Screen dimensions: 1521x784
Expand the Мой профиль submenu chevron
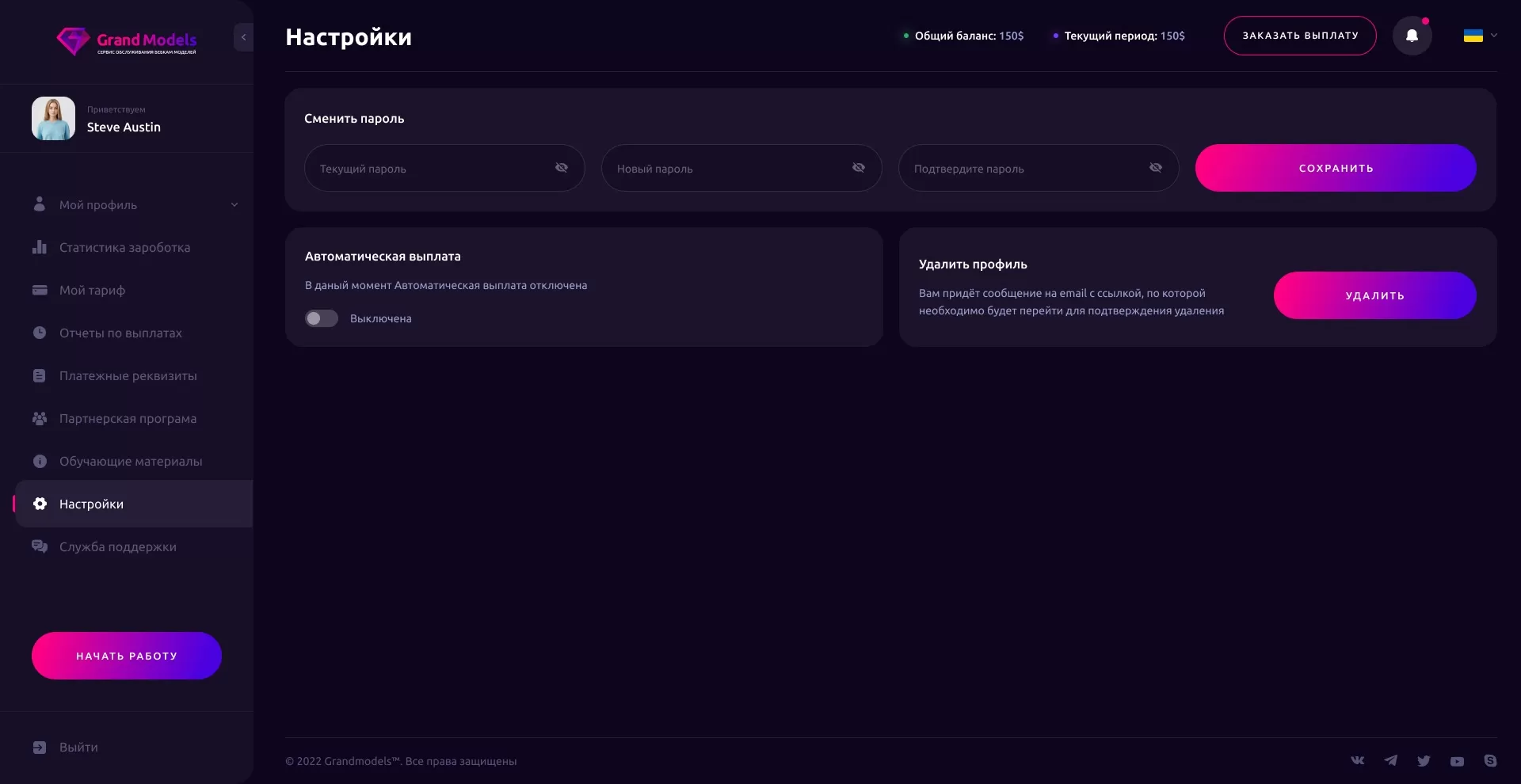[x=234, y=205]
